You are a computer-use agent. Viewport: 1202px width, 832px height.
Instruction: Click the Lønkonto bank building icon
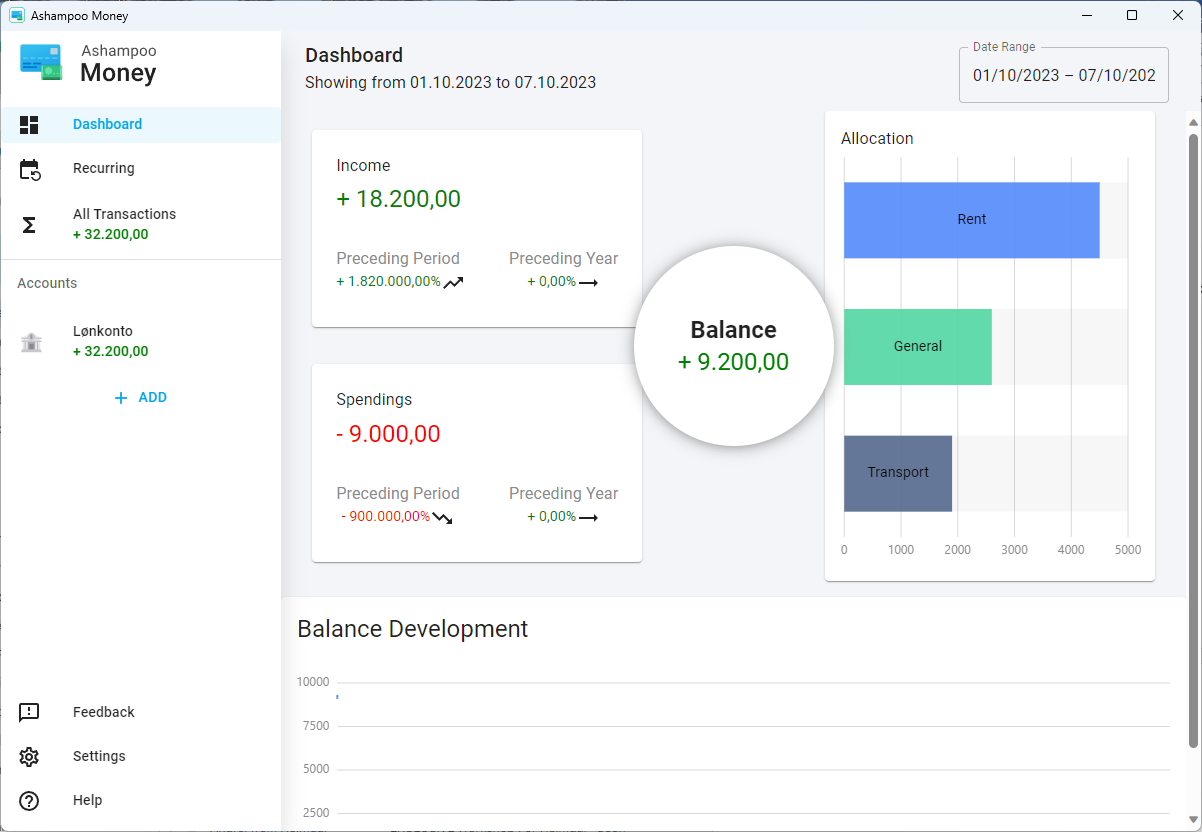31,342
